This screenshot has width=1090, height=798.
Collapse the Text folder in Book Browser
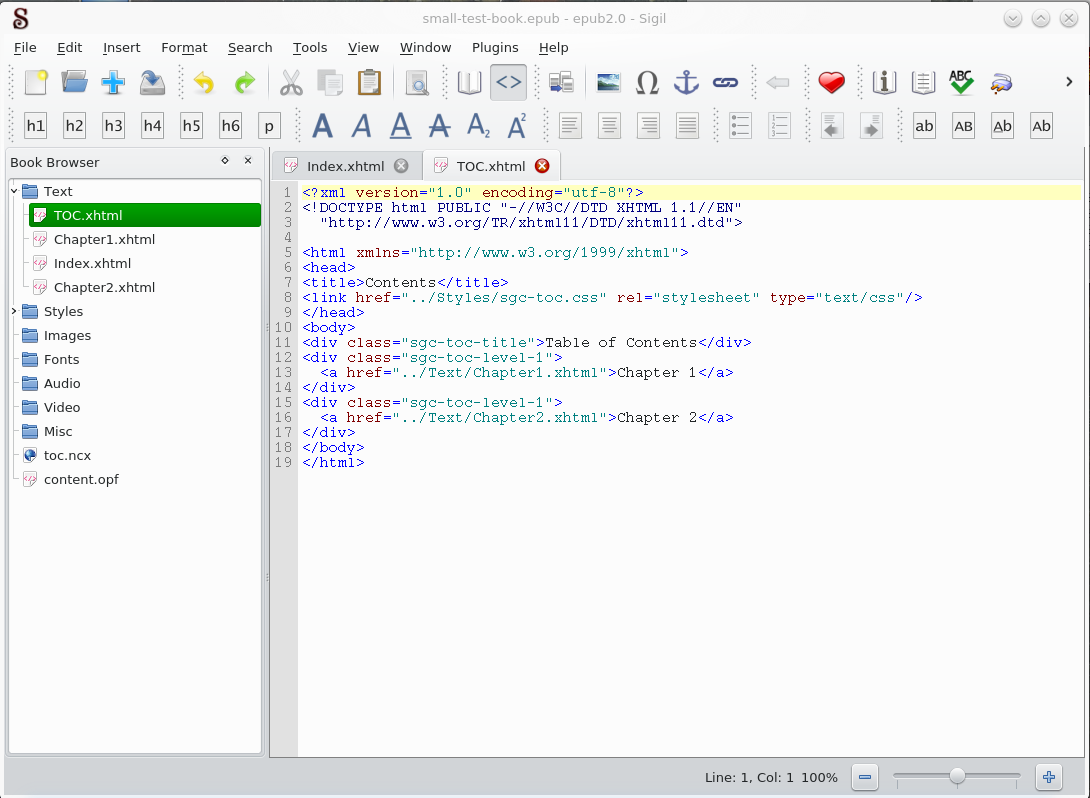(x=14, y=191)
